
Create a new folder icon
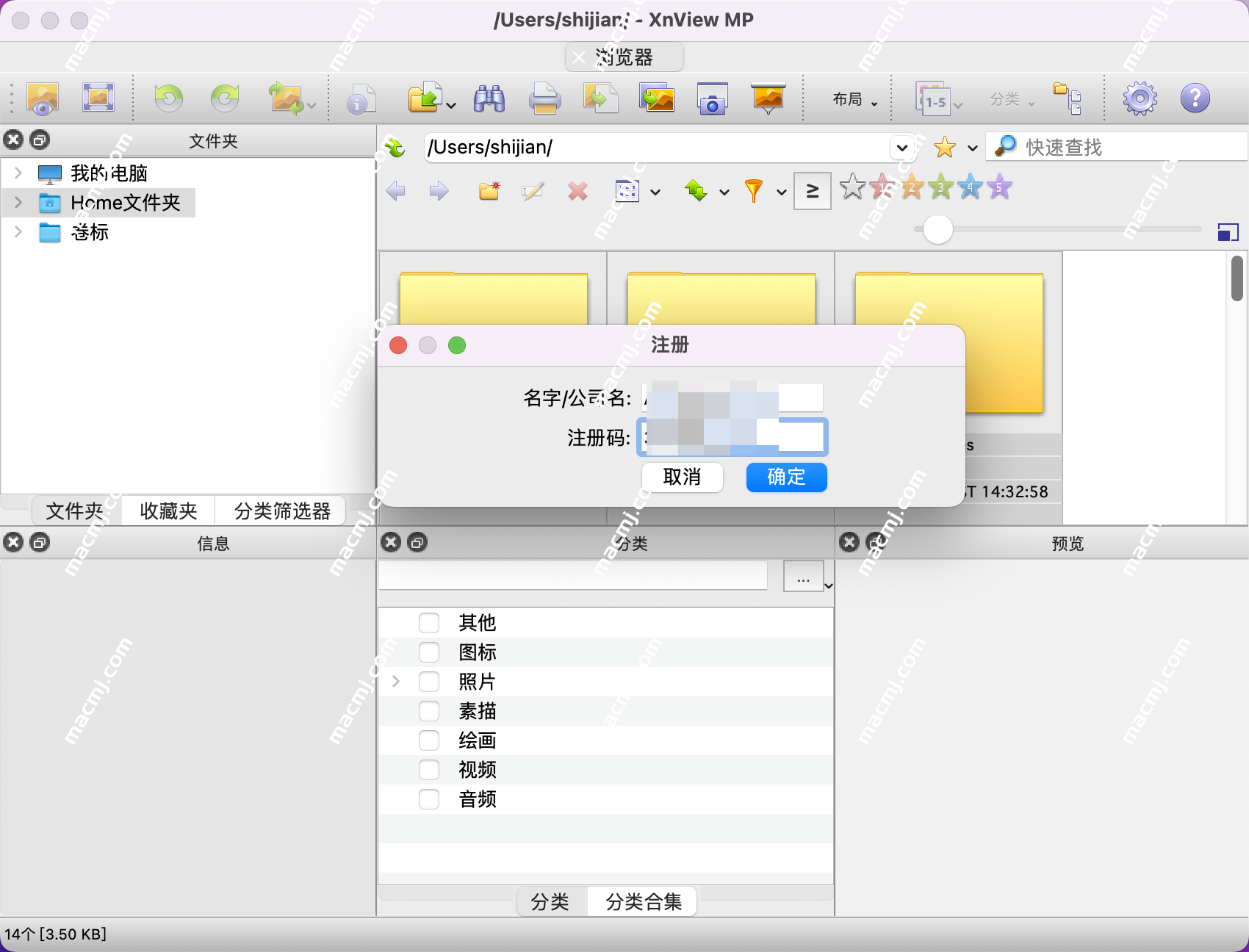coord(489,191)
